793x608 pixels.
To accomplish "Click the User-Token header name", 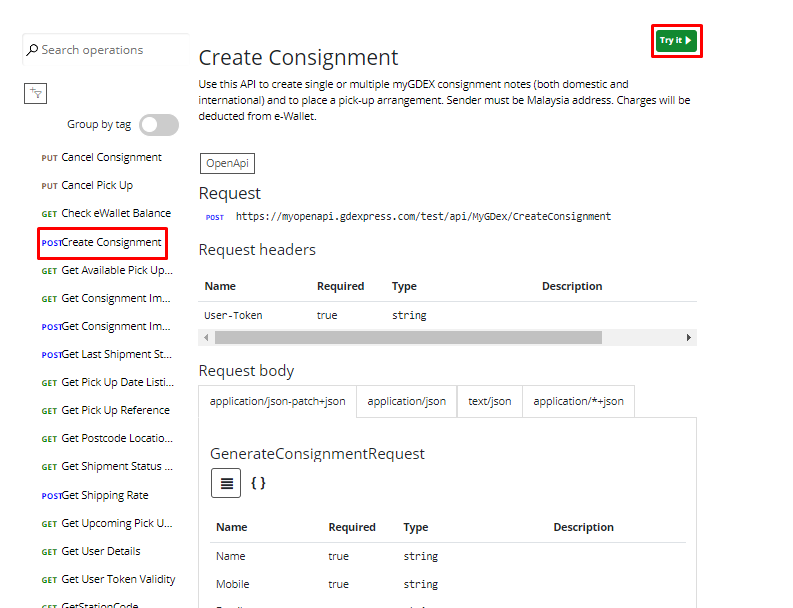I will [x=233, y=316].
